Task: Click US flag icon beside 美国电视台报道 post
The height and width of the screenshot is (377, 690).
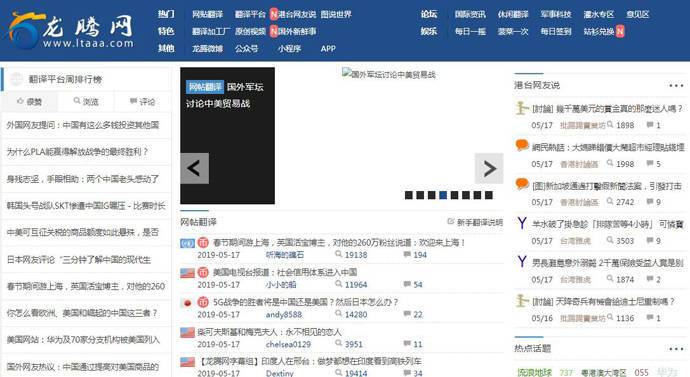Action: (x=187, y=273)
